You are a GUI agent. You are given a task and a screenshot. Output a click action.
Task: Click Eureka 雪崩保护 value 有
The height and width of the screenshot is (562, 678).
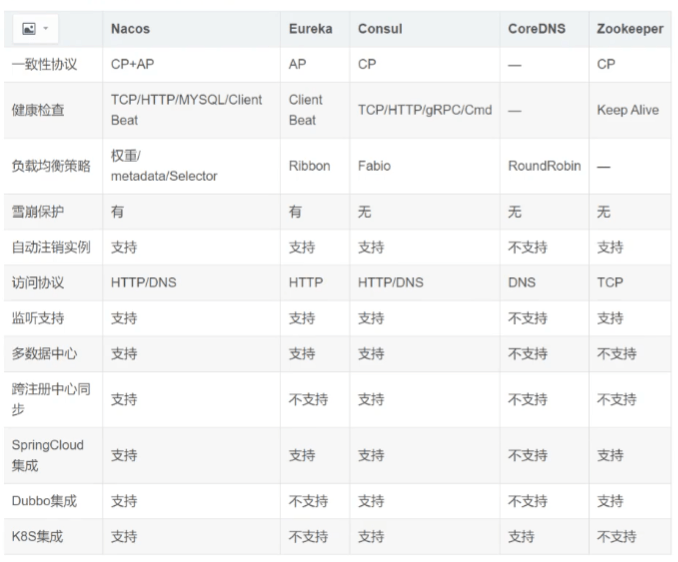point(295,212)
